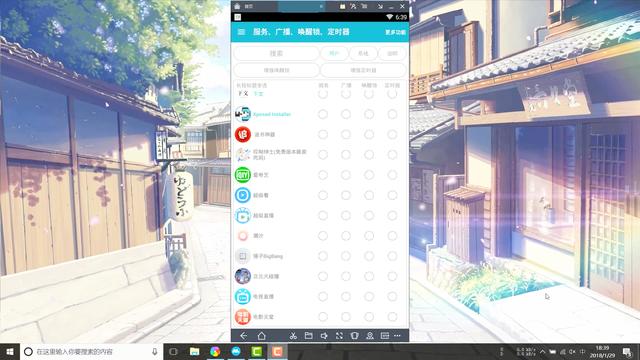Expand the system tray hidden icons chevron
640x360 pixels.
pos(542,351)
